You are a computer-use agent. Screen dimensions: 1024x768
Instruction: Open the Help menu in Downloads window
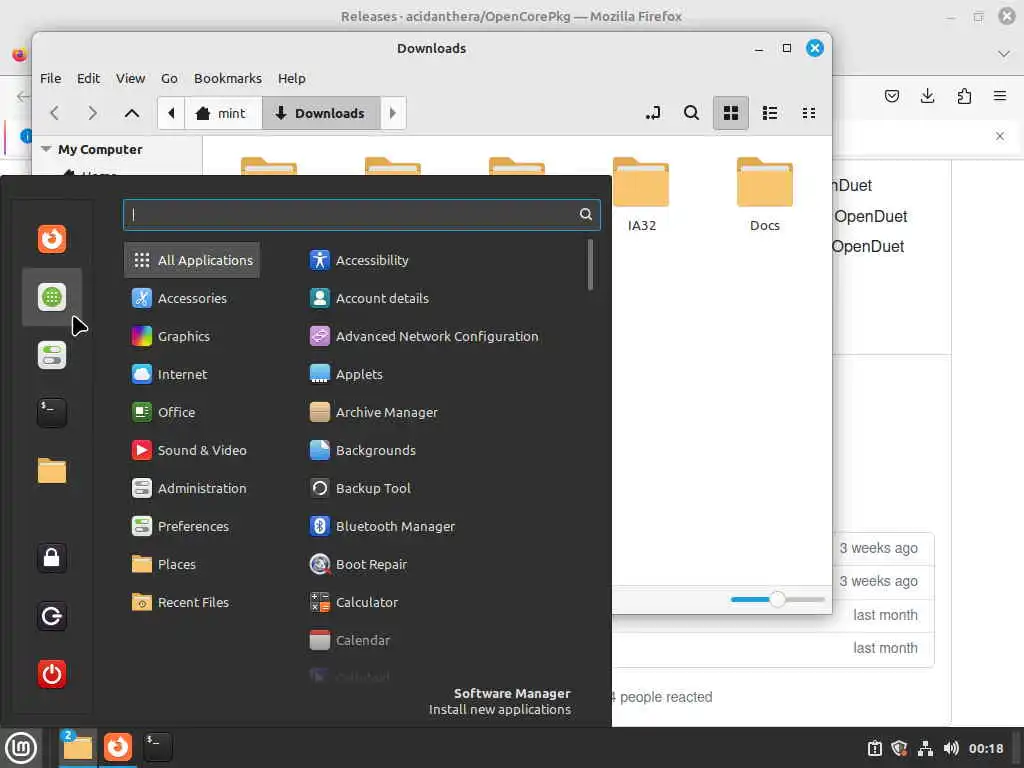pyautogui.click(x=291, y=78)
